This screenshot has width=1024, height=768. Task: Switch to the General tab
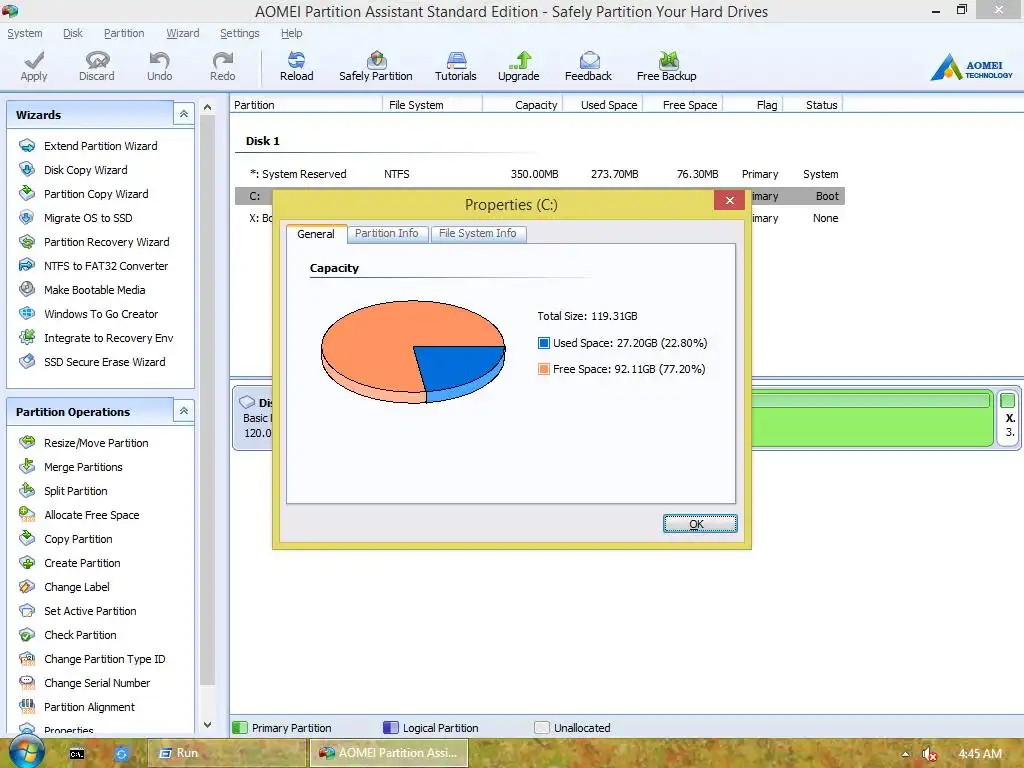(x=316, y=234)
